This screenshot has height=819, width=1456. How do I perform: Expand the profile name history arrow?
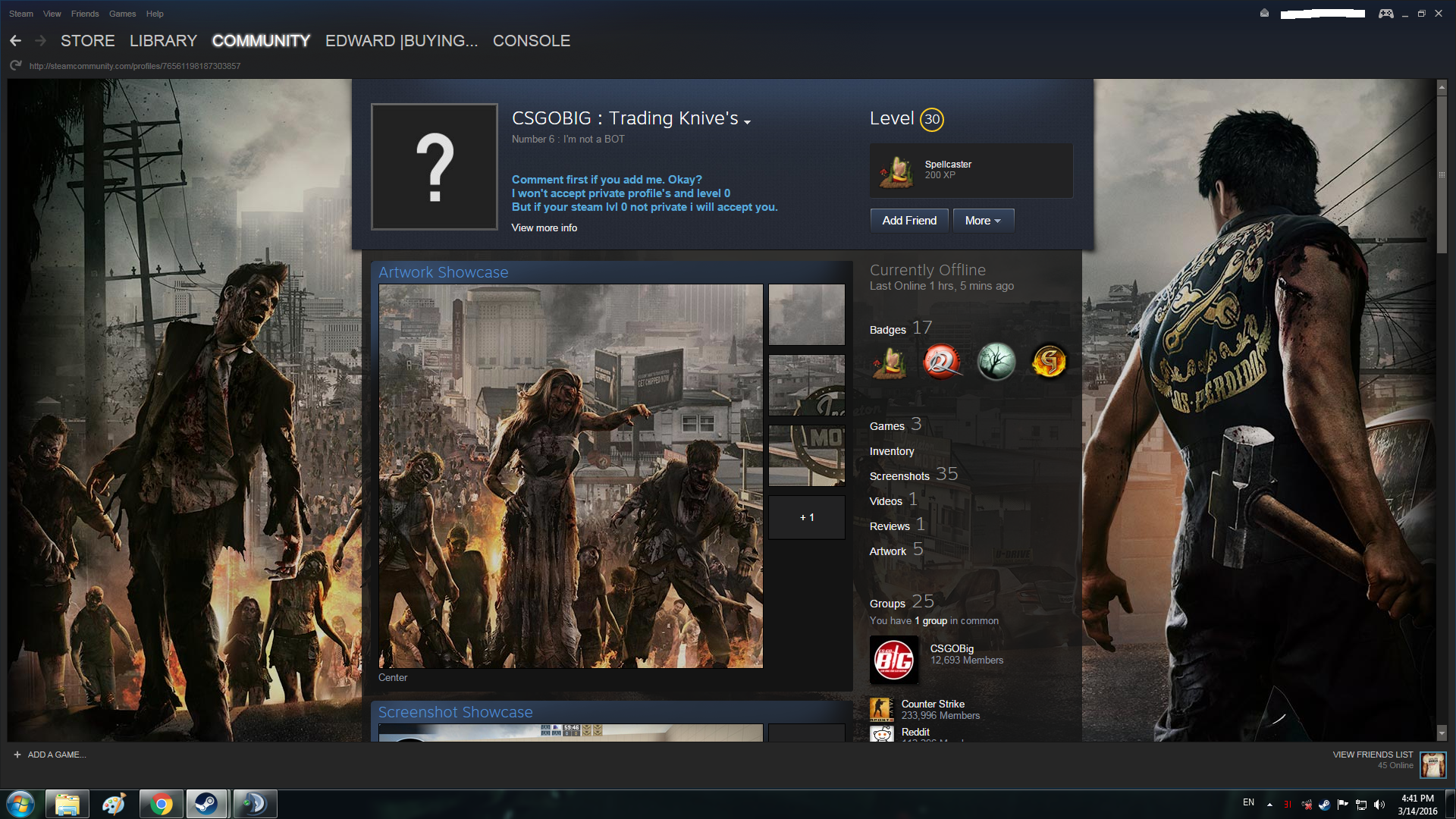click(748, 122)
